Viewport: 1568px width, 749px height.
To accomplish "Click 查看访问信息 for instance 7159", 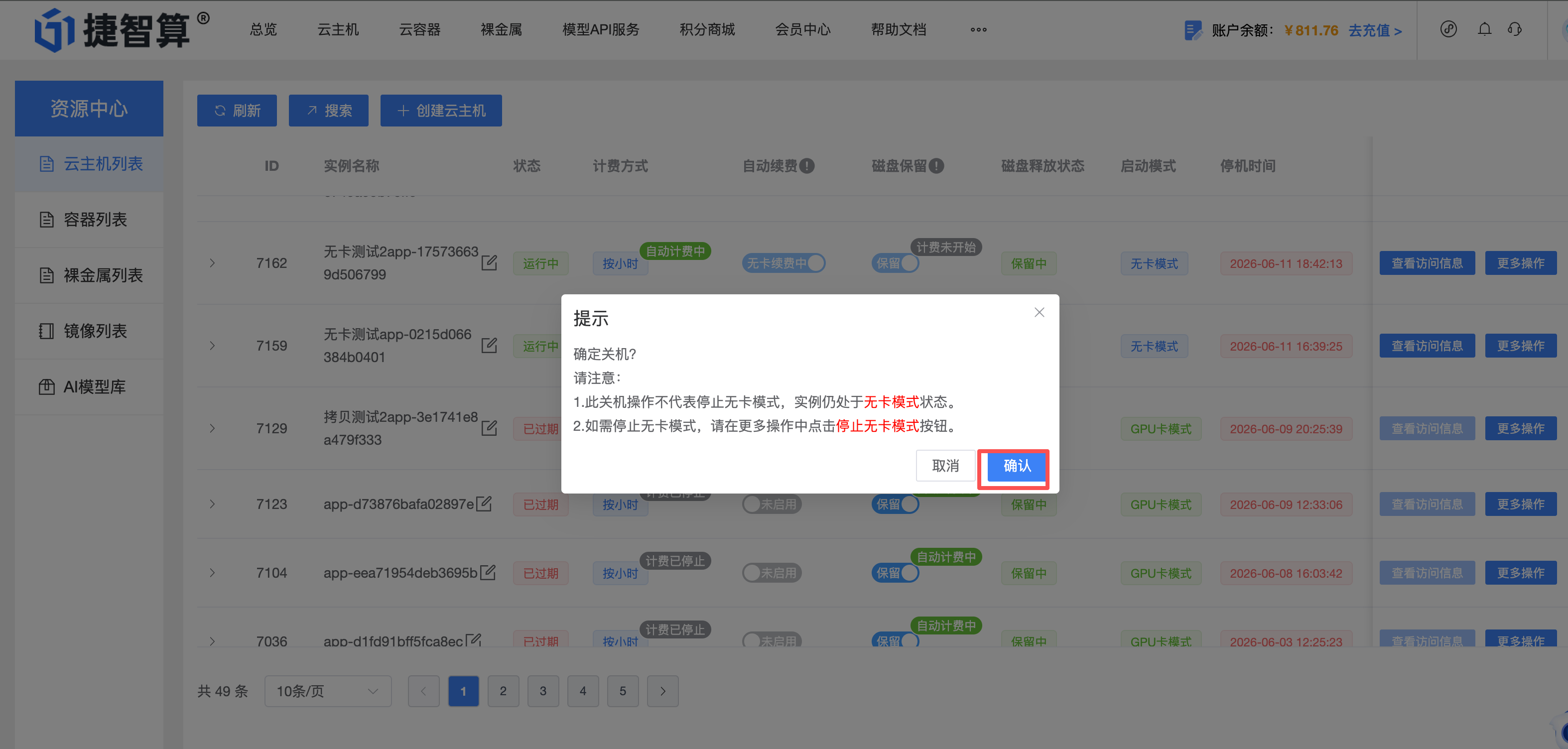I will [x=1428, y=346].
